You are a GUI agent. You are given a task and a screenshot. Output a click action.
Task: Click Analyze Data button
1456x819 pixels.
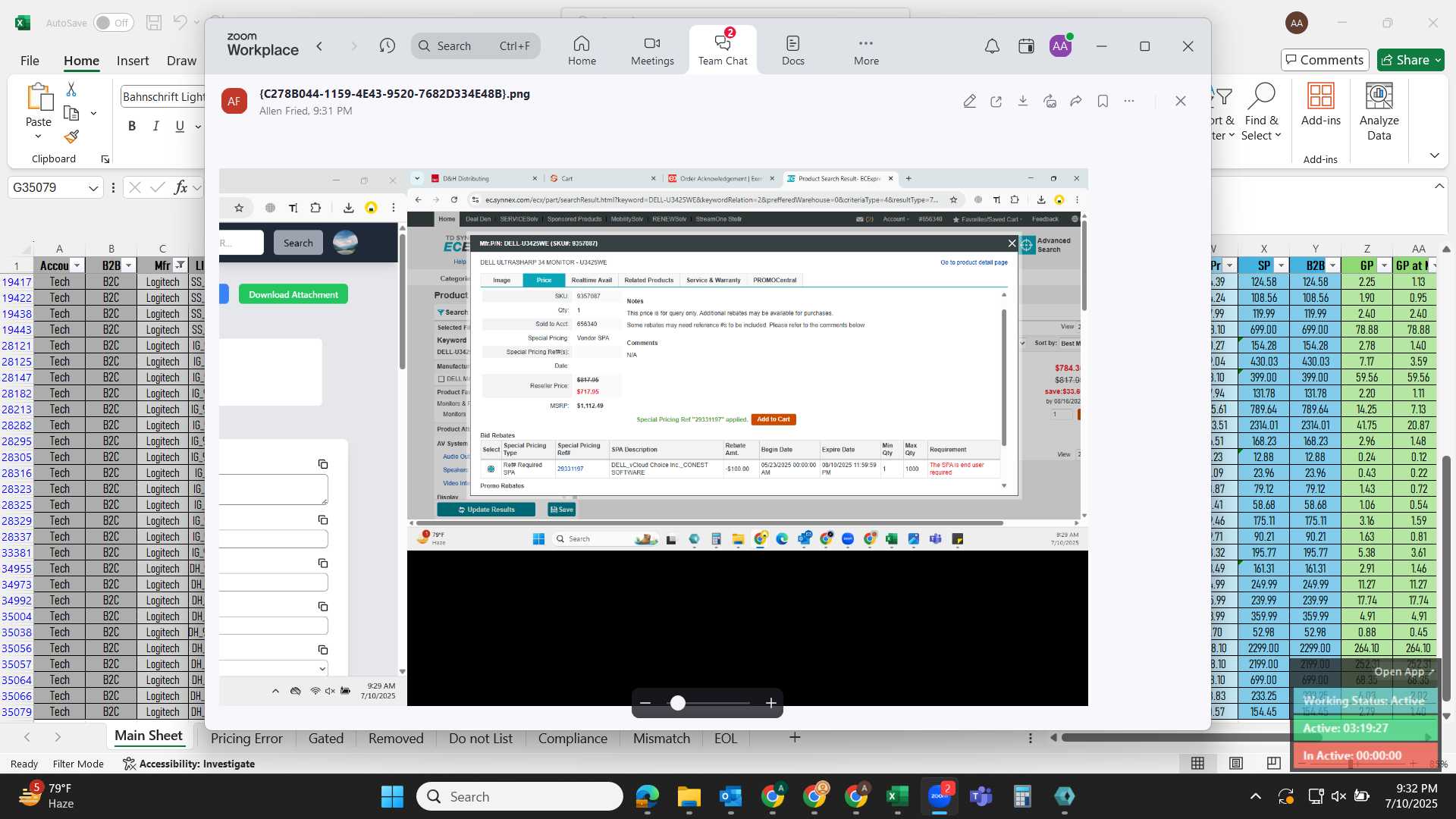1379,112
